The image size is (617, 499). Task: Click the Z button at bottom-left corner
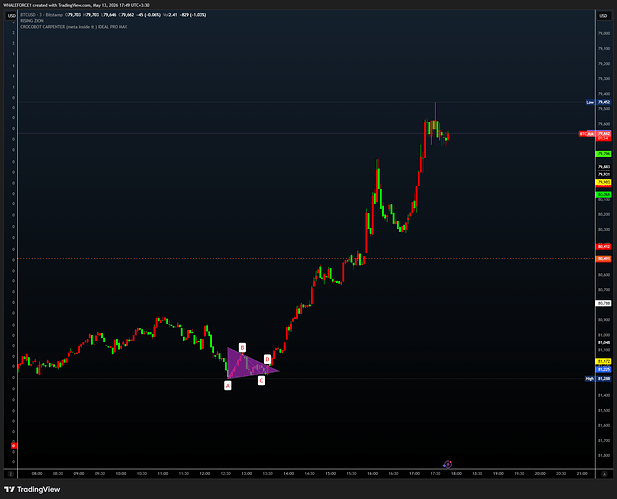[x=11, y=474]
